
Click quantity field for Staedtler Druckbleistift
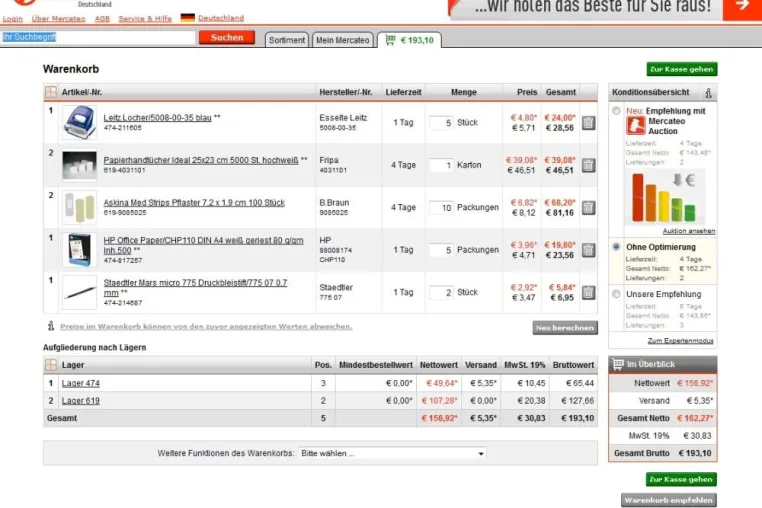[x=441, y=292]
